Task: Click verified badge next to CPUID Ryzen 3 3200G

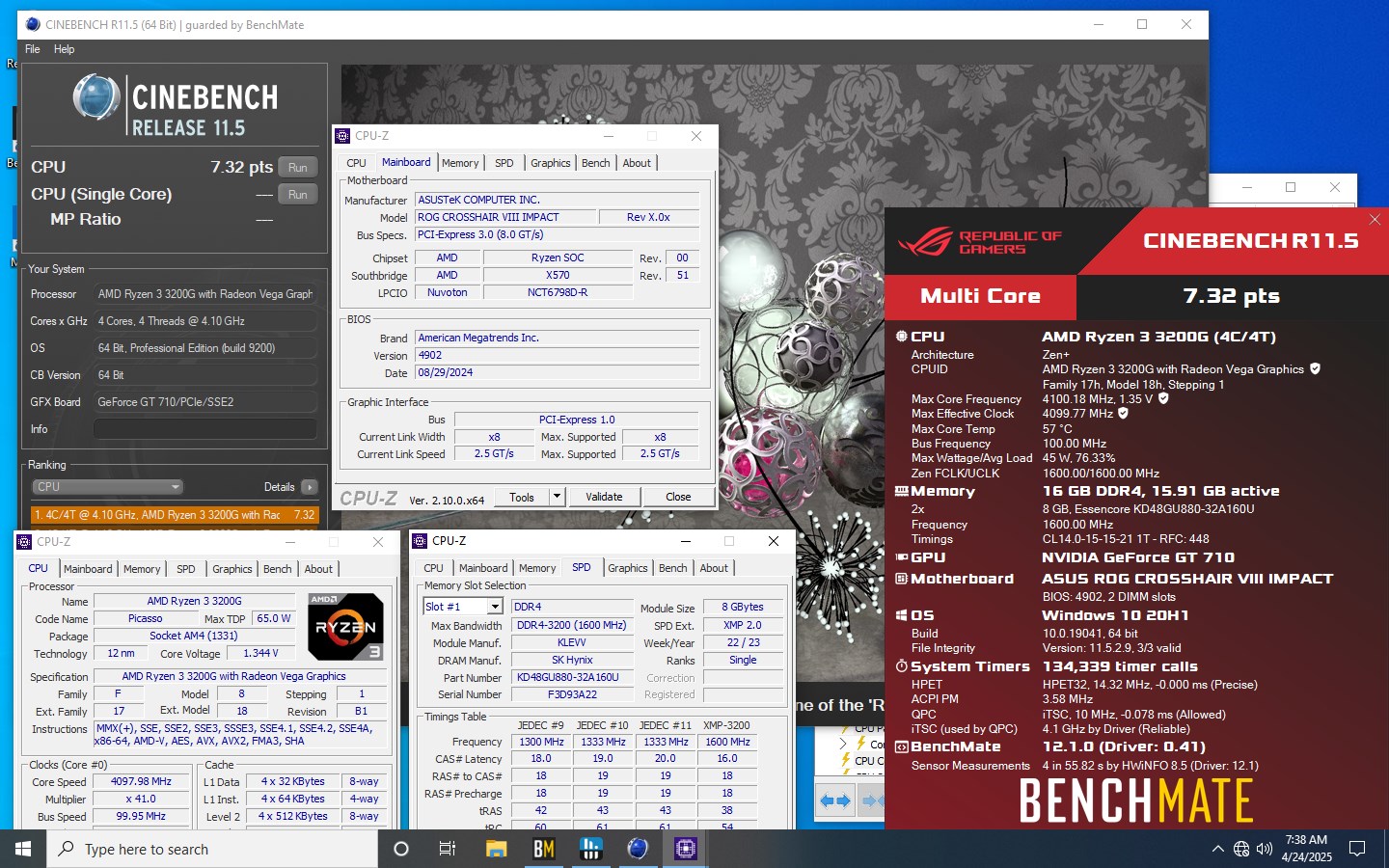Action: click(1315, 368)
